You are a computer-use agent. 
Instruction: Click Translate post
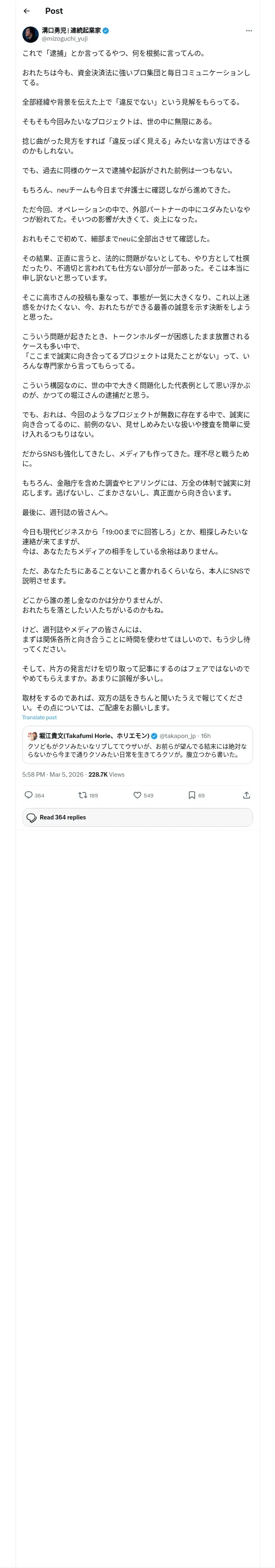pyautogui.click(x=40, y=717)
